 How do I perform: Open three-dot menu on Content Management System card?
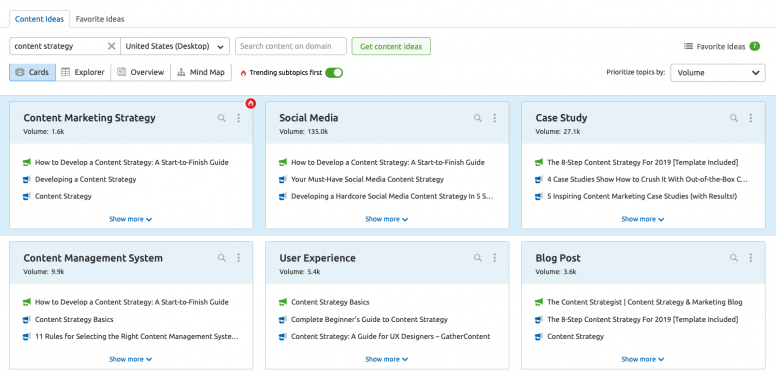pos(239,258)
